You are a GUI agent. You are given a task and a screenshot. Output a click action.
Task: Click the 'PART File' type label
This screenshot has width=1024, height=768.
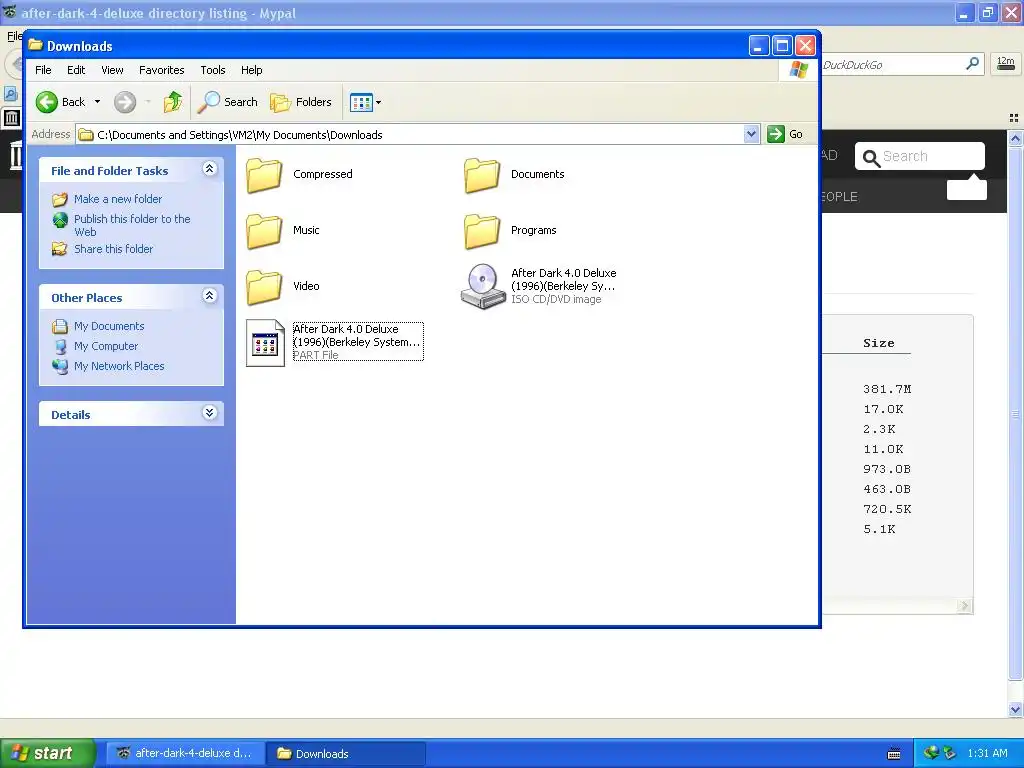coord(315,355)
